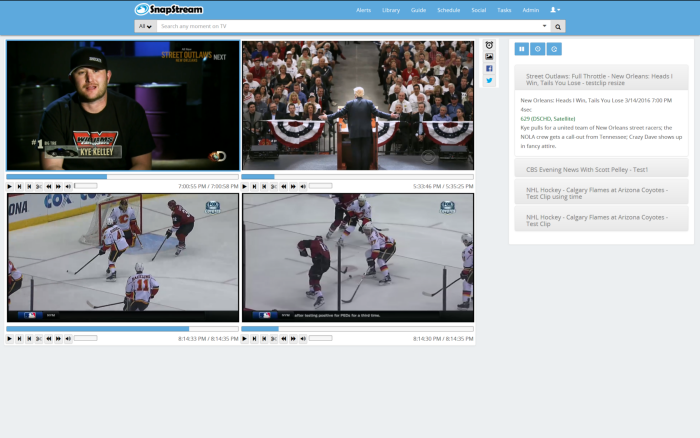
Task: Click scissors clip icon on Street Outlaws player
Action: click(x=39, y=186)
